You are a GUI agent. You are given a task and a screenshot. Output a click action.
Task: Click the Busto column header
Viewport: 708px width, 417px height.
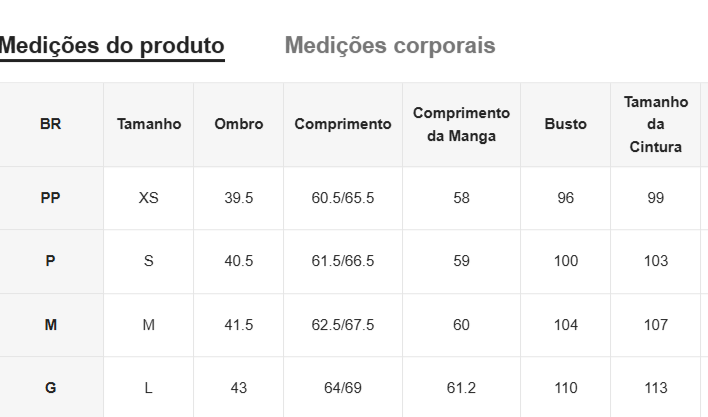[x=566, y=125]
